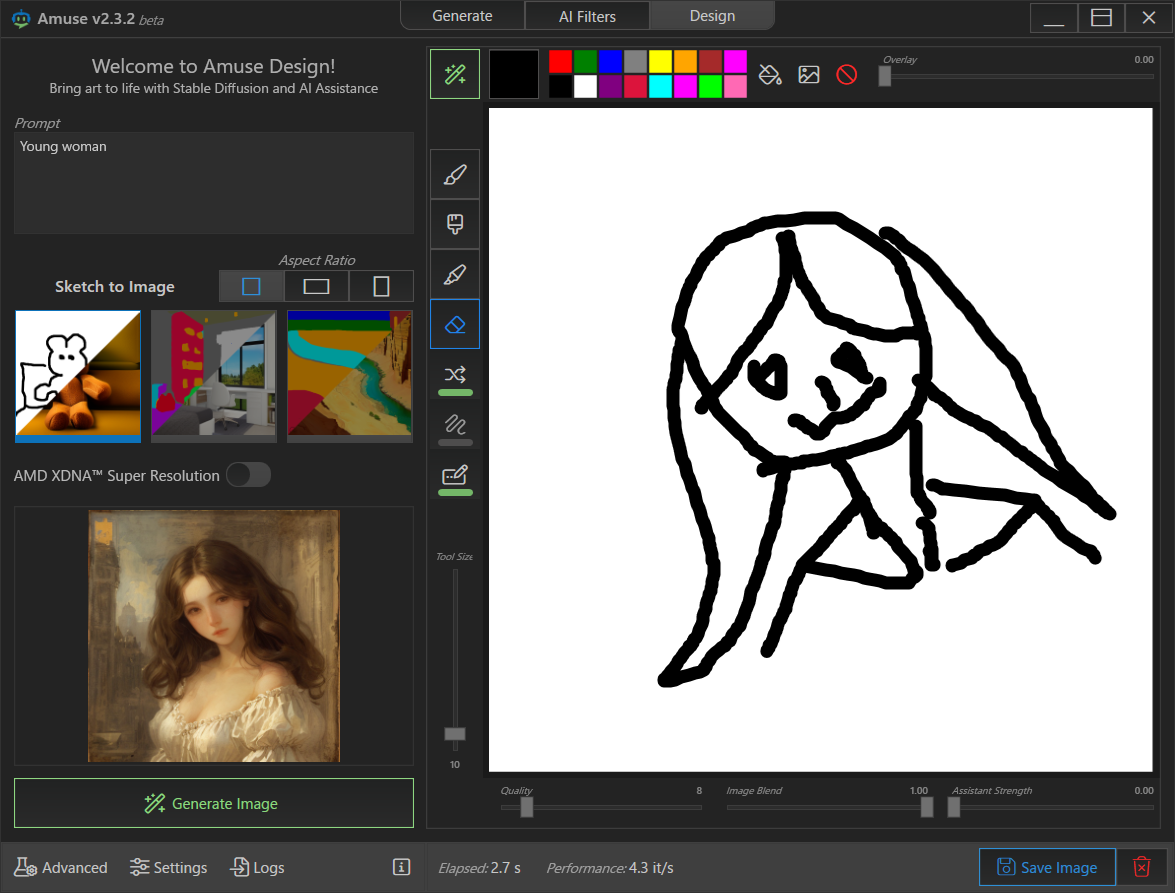
Task: Click the Save Image button
Action: (1047, 867)
